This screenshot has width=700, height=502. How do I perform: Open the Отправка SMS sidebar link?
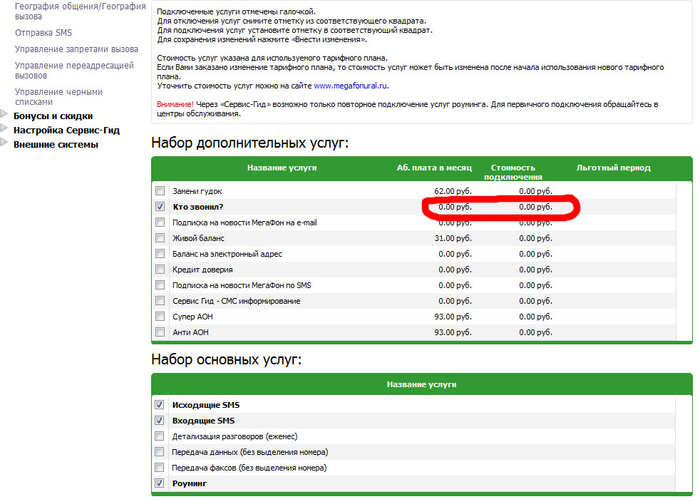pos(43,34)
